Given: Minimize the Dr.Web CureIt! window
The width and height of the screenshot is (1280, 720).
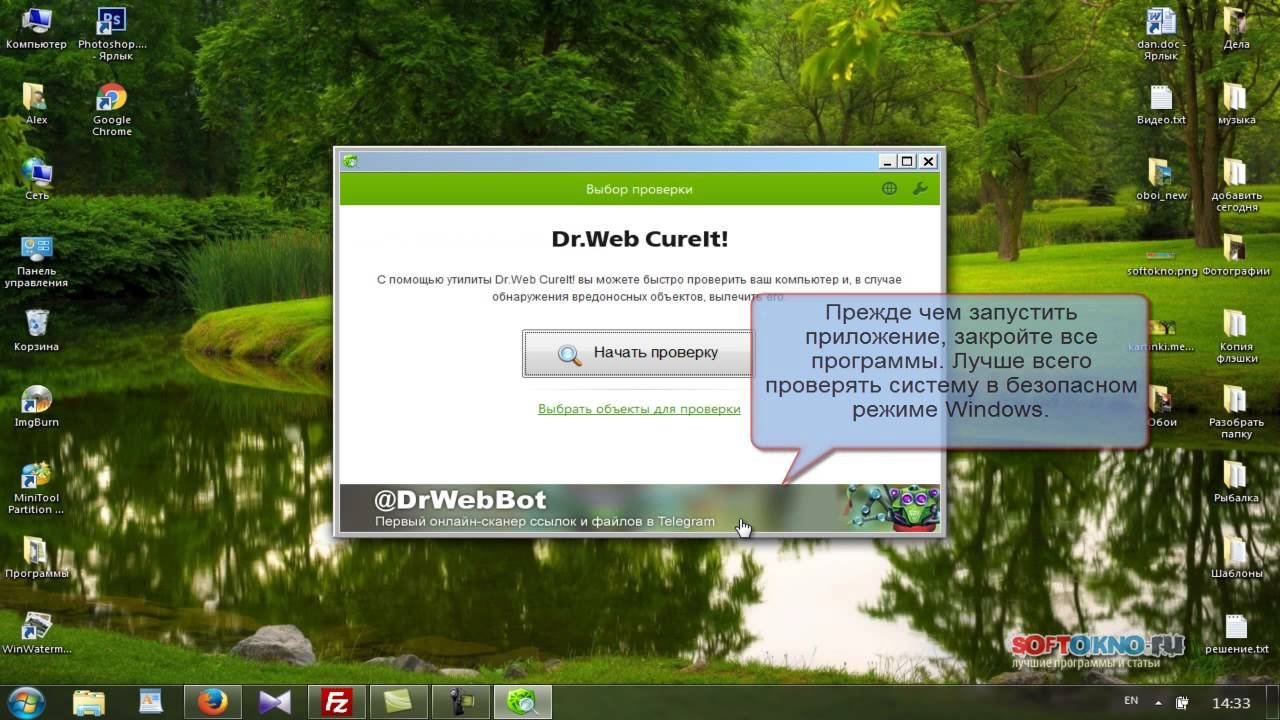Looking at the screenshot, I should (886, 161).
